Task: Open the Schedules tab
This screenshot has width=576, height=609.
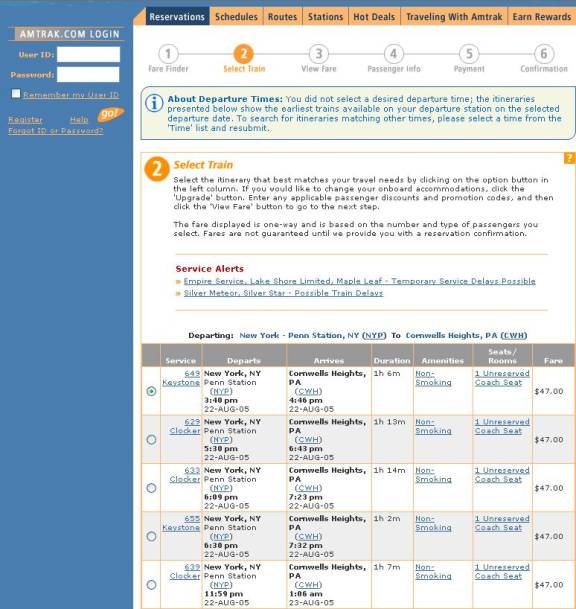Action: pyautogui.click(x=236, y=17)
